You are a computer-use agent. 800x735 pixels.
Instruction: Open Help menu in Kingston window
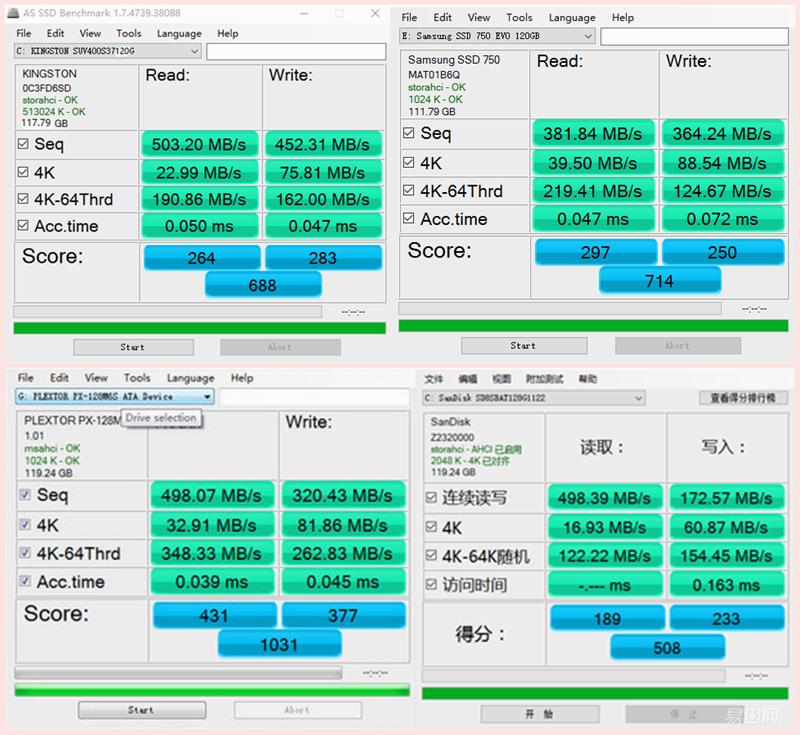[228, 34]
